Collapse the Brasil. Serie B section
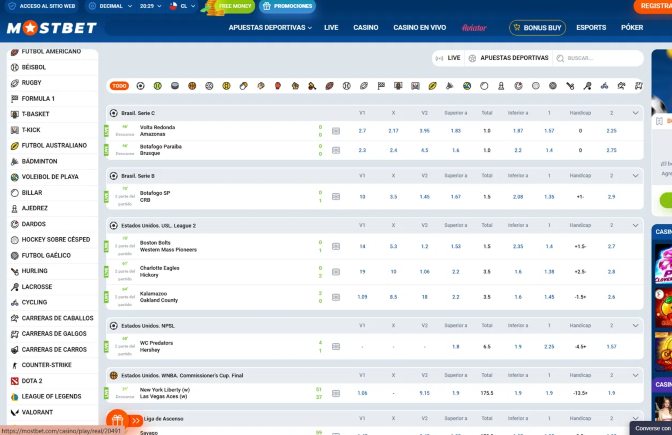Viewport: 672px width, 435px height. 636,176
